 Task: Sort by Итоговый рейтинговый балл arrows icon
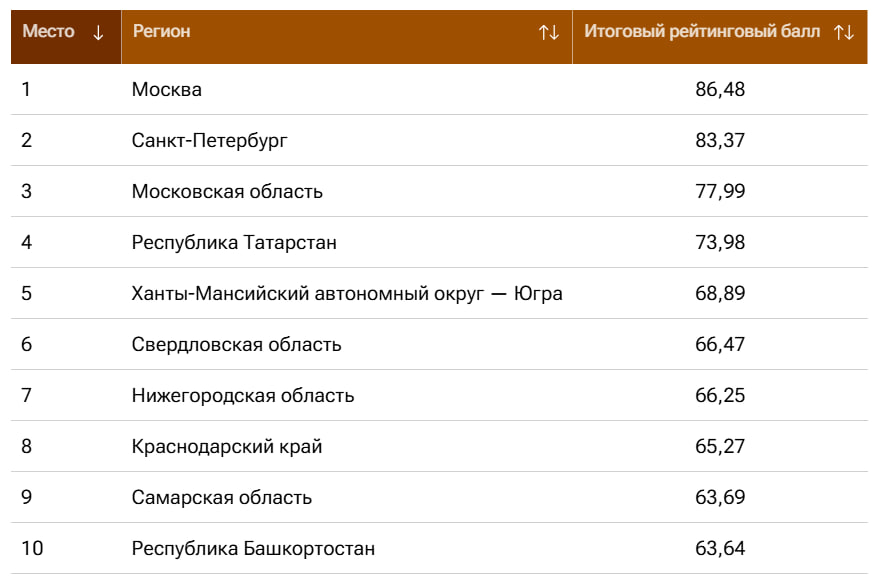[x=844, y=32]
